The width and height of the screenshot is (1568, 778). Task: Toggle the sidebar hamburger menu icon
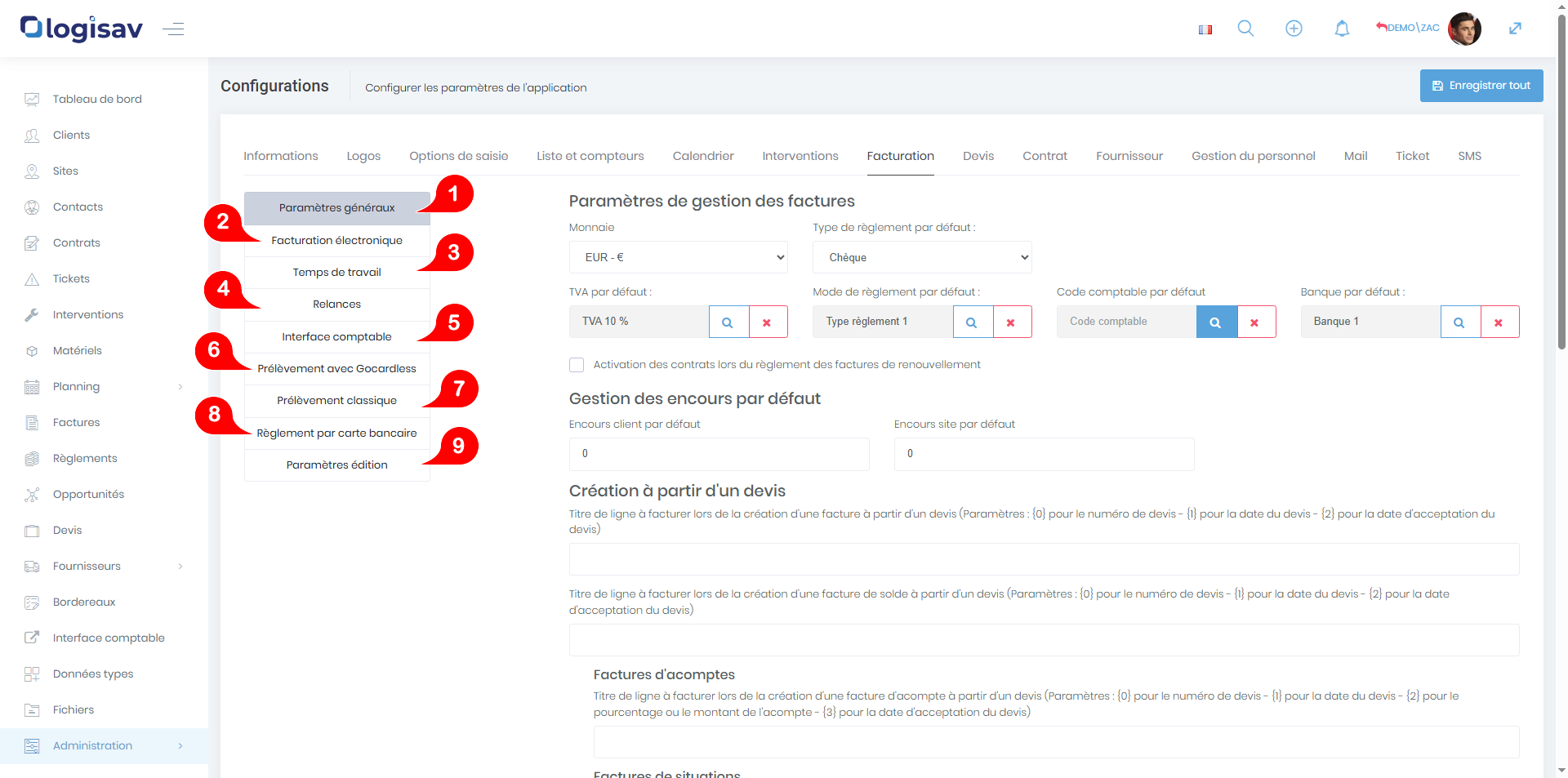tap(173, 29)
